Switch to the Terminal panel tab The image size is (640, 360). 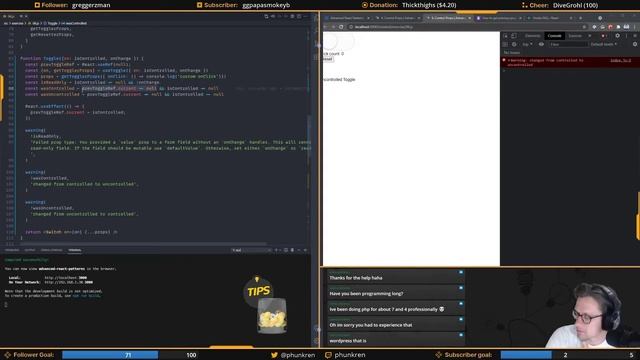tap(75, 250)
